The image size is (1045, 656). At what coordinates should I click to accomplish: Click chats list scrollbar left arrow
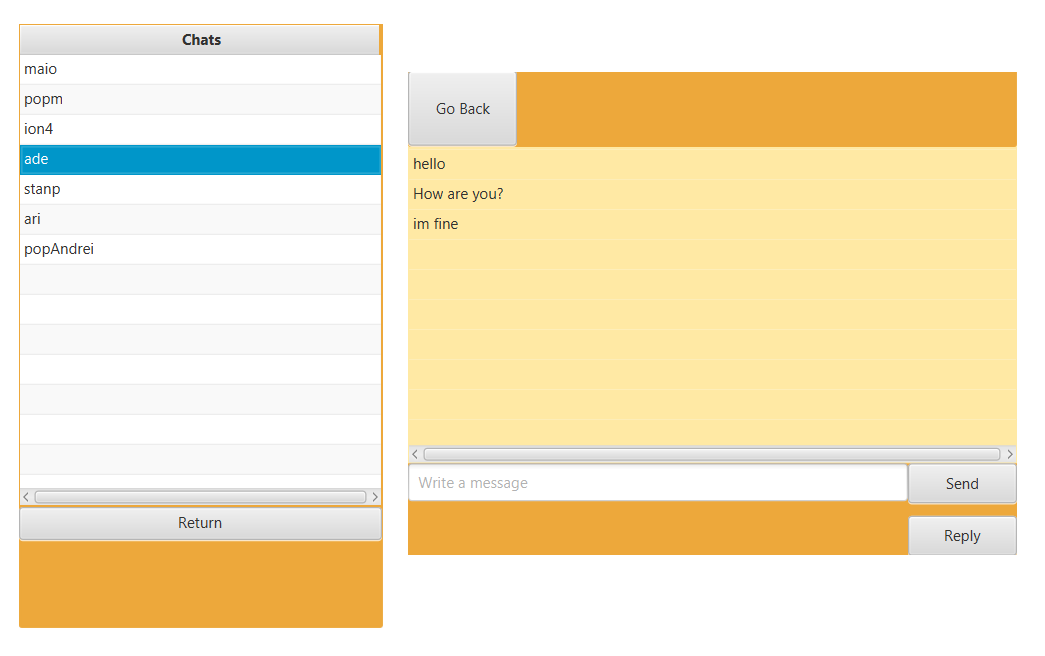[x=26, y=497]
